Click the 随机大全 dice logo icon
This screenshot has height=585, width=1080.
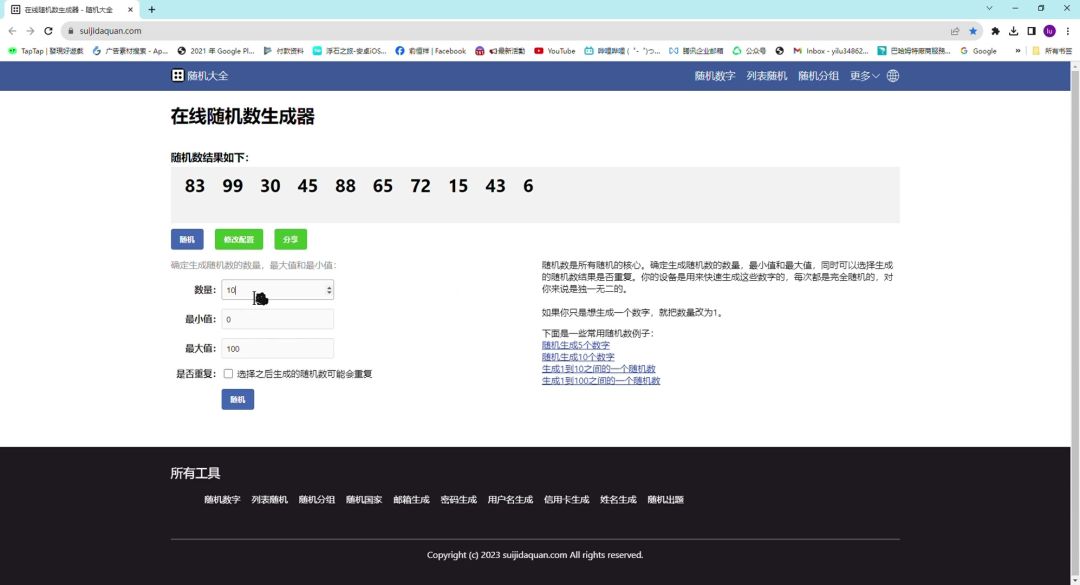pyautogui.click(x=178, y=76)
